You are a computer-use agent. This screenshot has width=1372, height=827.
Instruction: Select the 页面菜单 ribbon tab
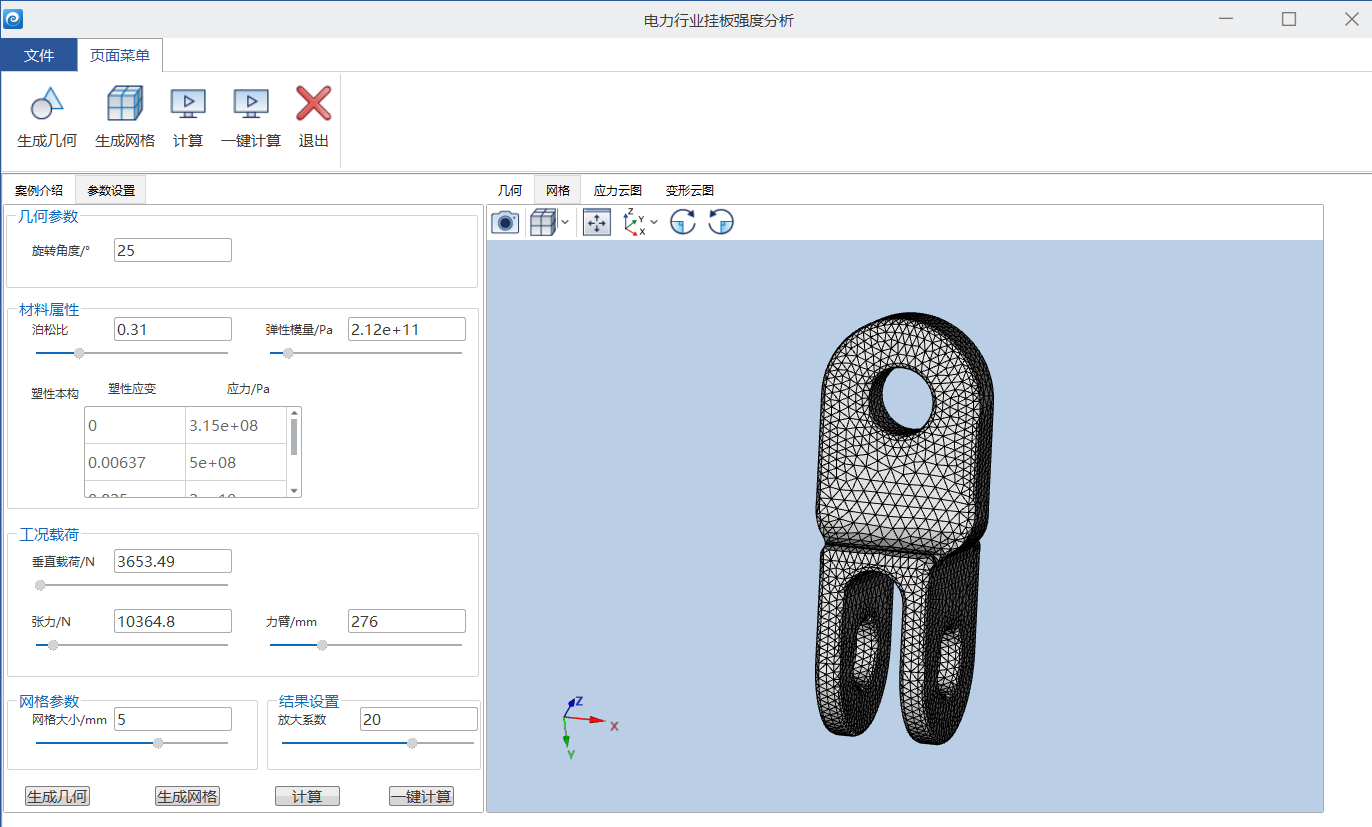(x=120, y=55)
